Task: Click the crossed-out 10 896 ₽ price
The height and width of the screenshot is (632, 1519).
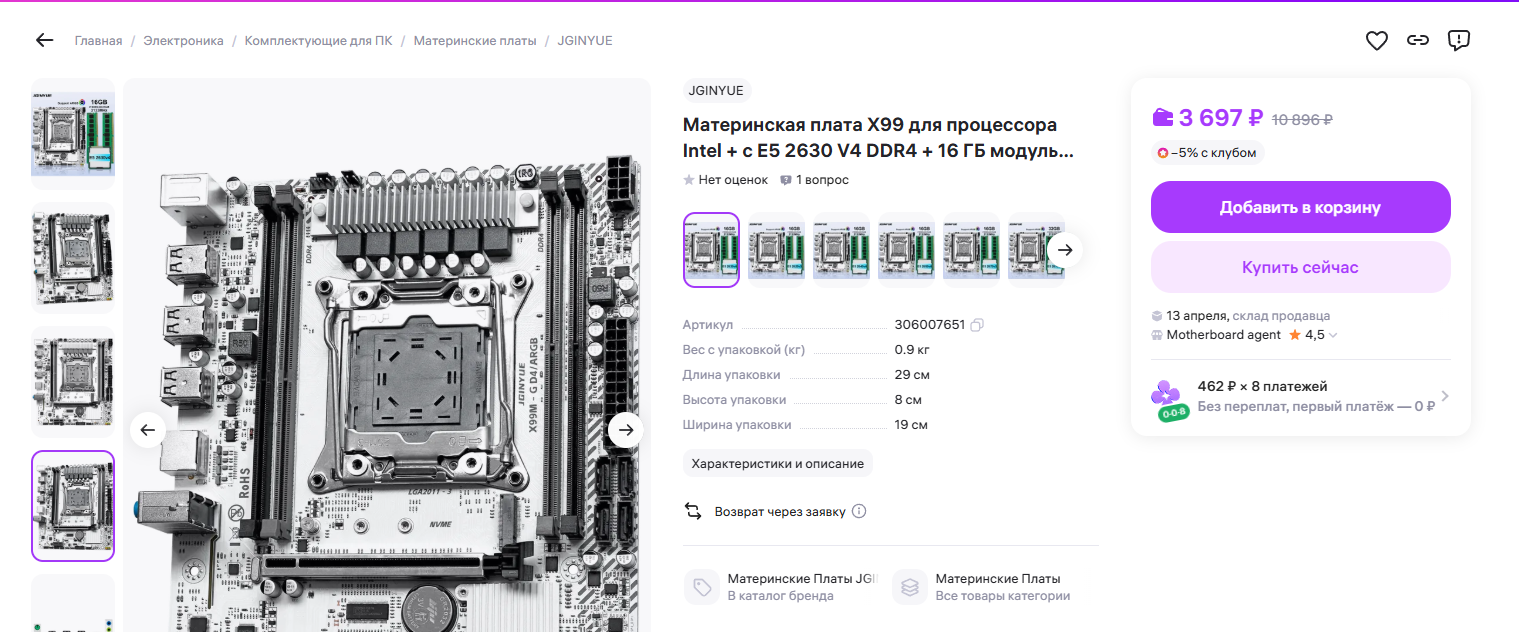Action: 1302,119
